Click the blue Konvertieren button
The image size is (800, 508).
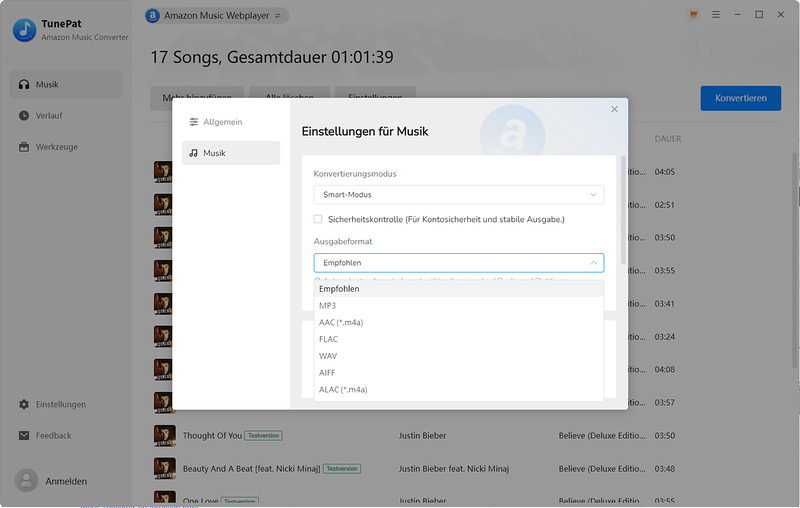tap(740, 98)
